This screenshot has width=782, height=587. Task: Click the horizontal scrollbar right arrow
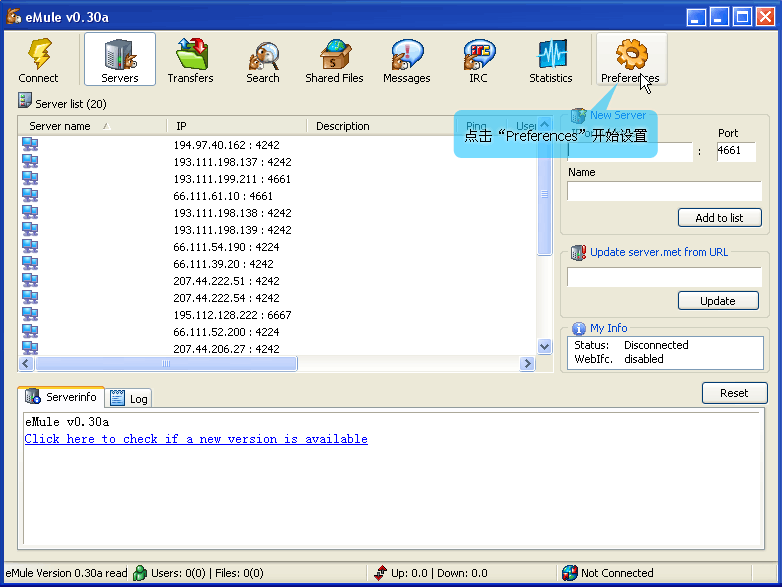pos(527,364)
